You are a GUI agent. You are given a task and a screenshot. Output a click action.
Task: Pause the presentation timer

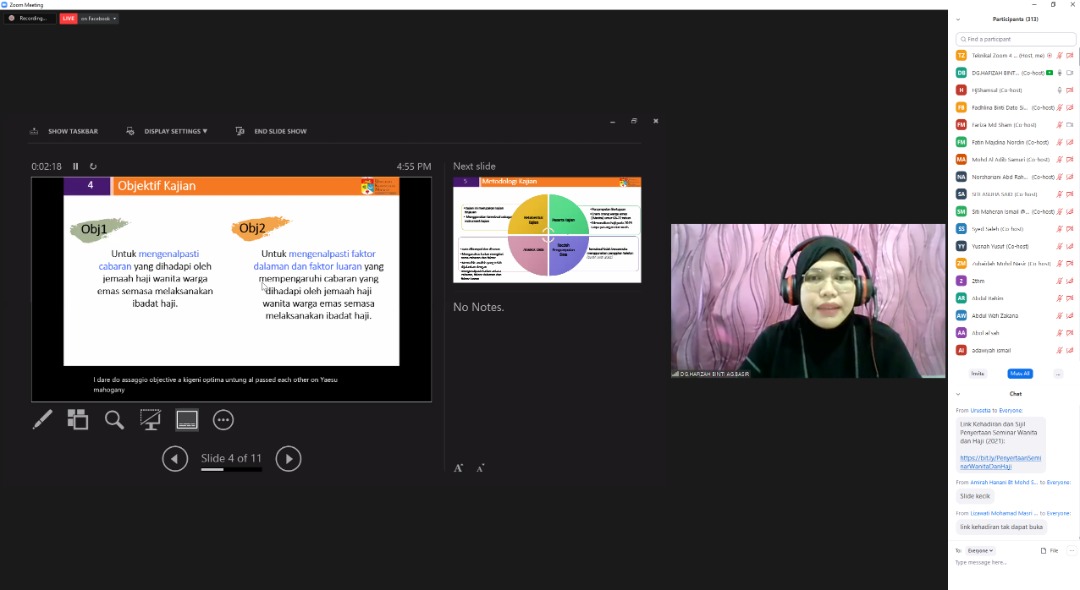point(75,166)
